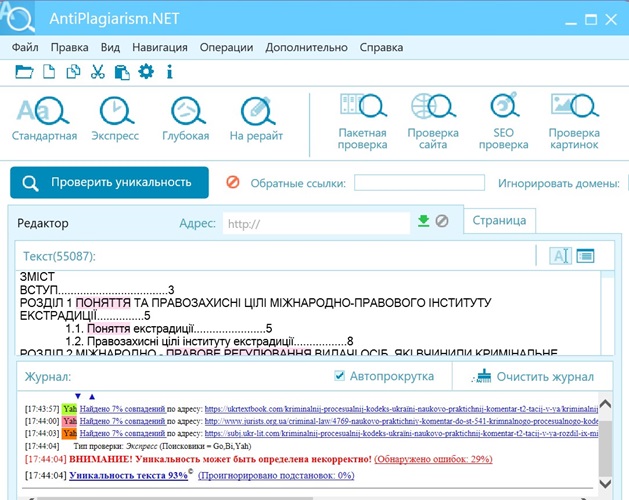This screenshot has width=629, height=500.
Task: Select the Экспресс check mode
Action: pos(115,119)
